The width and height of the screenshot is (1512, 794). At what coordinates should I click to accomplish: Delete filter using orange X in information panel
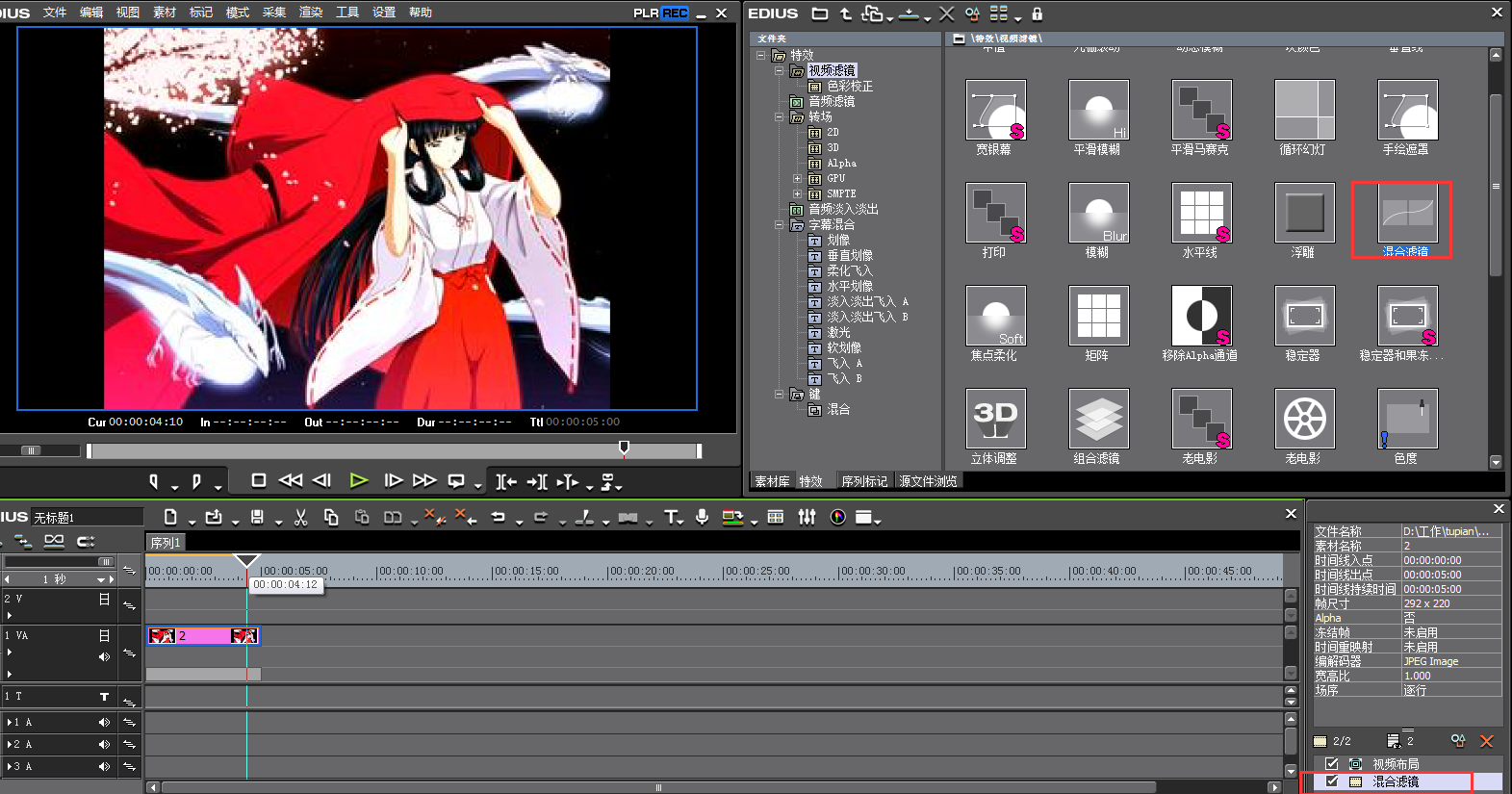point(1486,741)
